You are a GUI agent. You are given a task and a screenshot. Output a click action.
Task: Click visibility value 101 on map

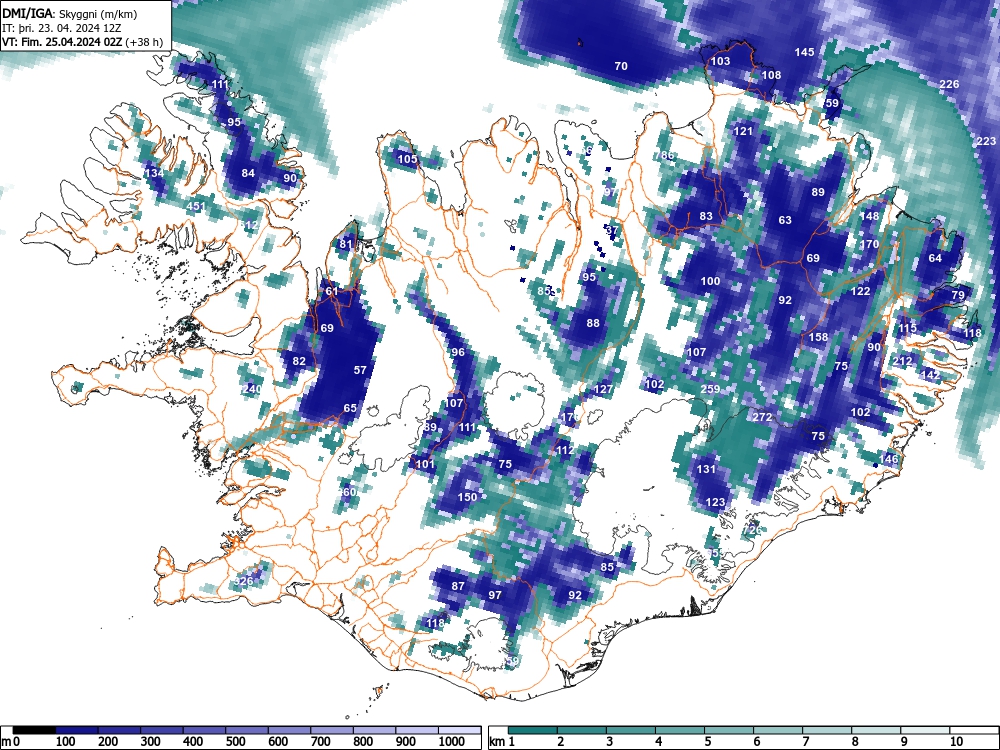[x=425, y=464]
